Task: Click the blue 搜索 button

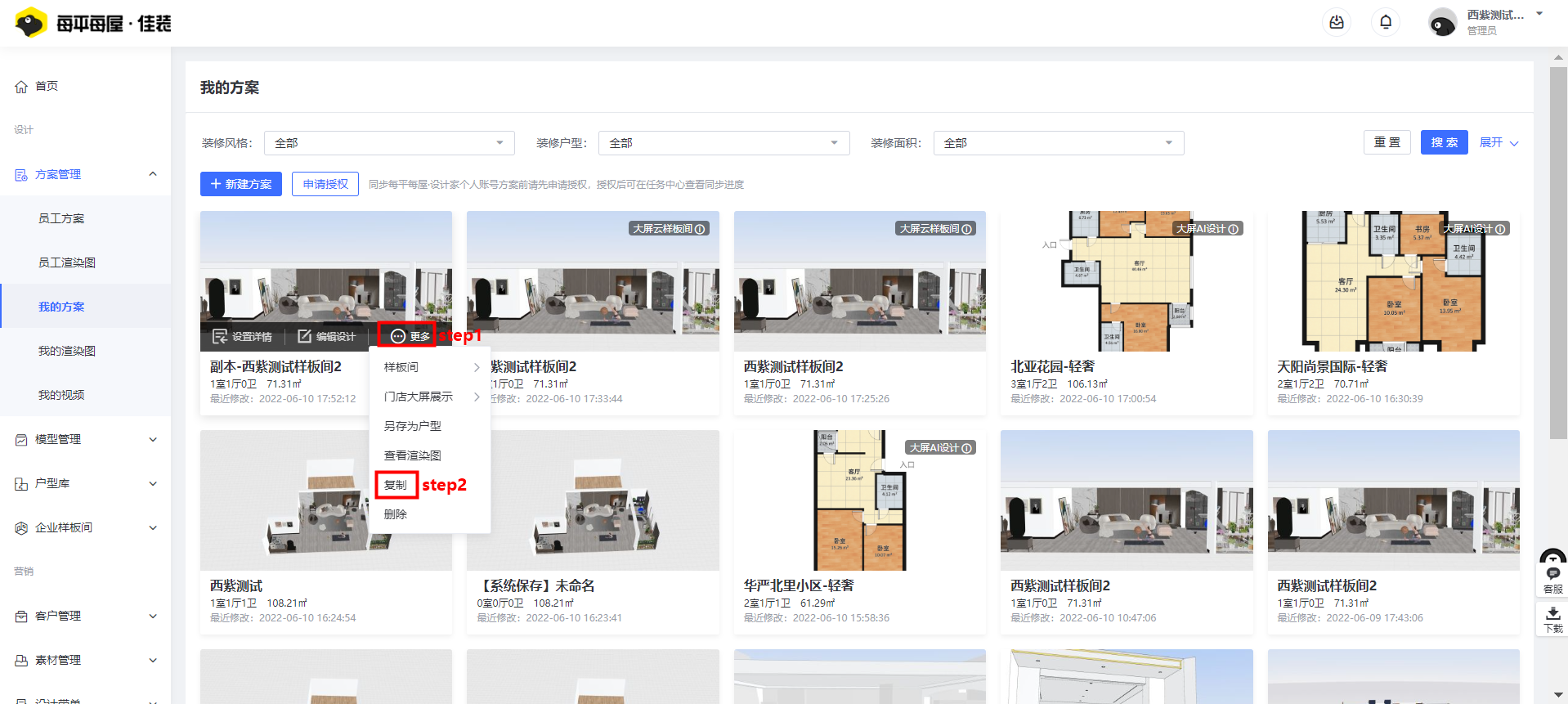Action: pyautogui.click(x=1445, y=142)
